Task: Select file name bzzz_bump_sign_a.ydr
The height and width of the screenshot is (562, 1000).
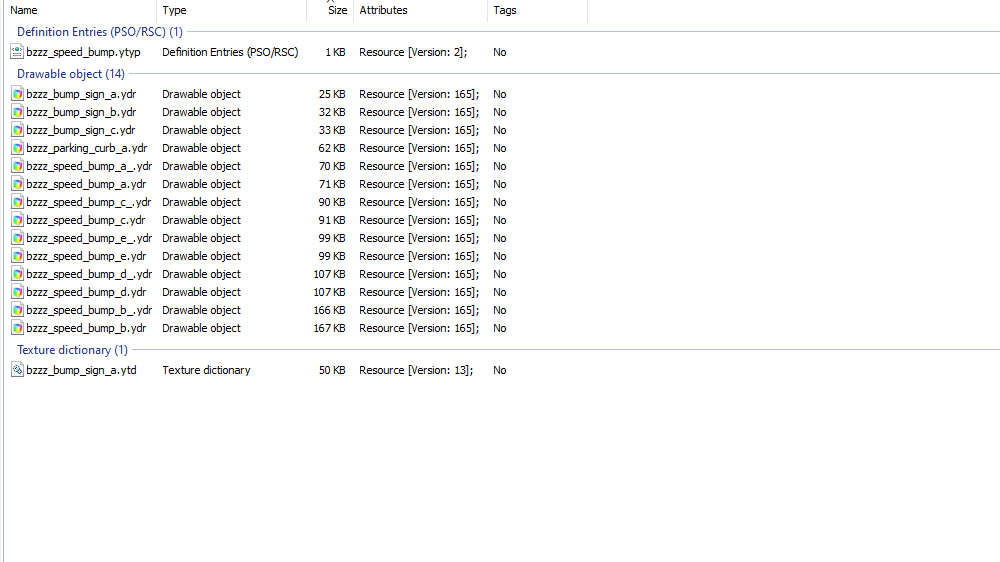Action: click(81, 94)
